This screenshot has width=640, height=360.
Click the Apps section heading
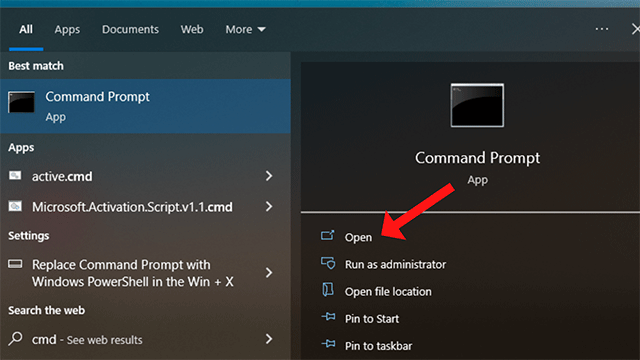(x=21, y=147)
